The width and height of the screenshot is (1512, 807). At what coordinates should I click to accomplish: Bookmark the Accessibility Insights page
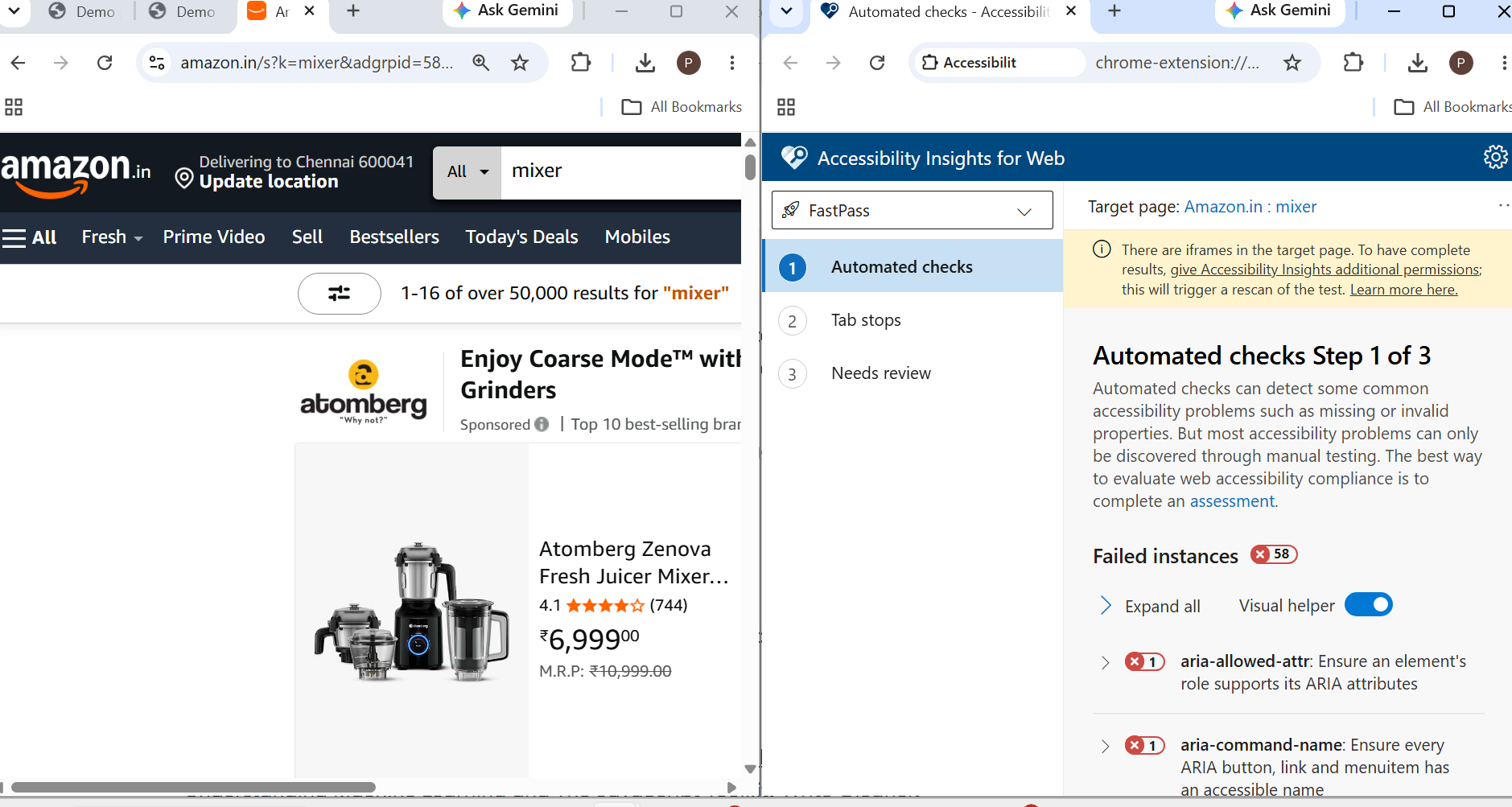click(1292, 63)
